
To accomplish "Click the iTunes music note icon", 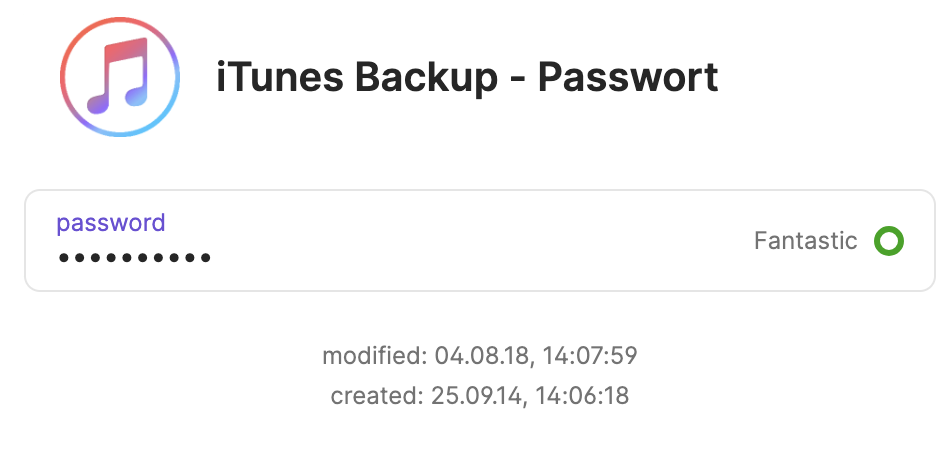I will [119, 76].
